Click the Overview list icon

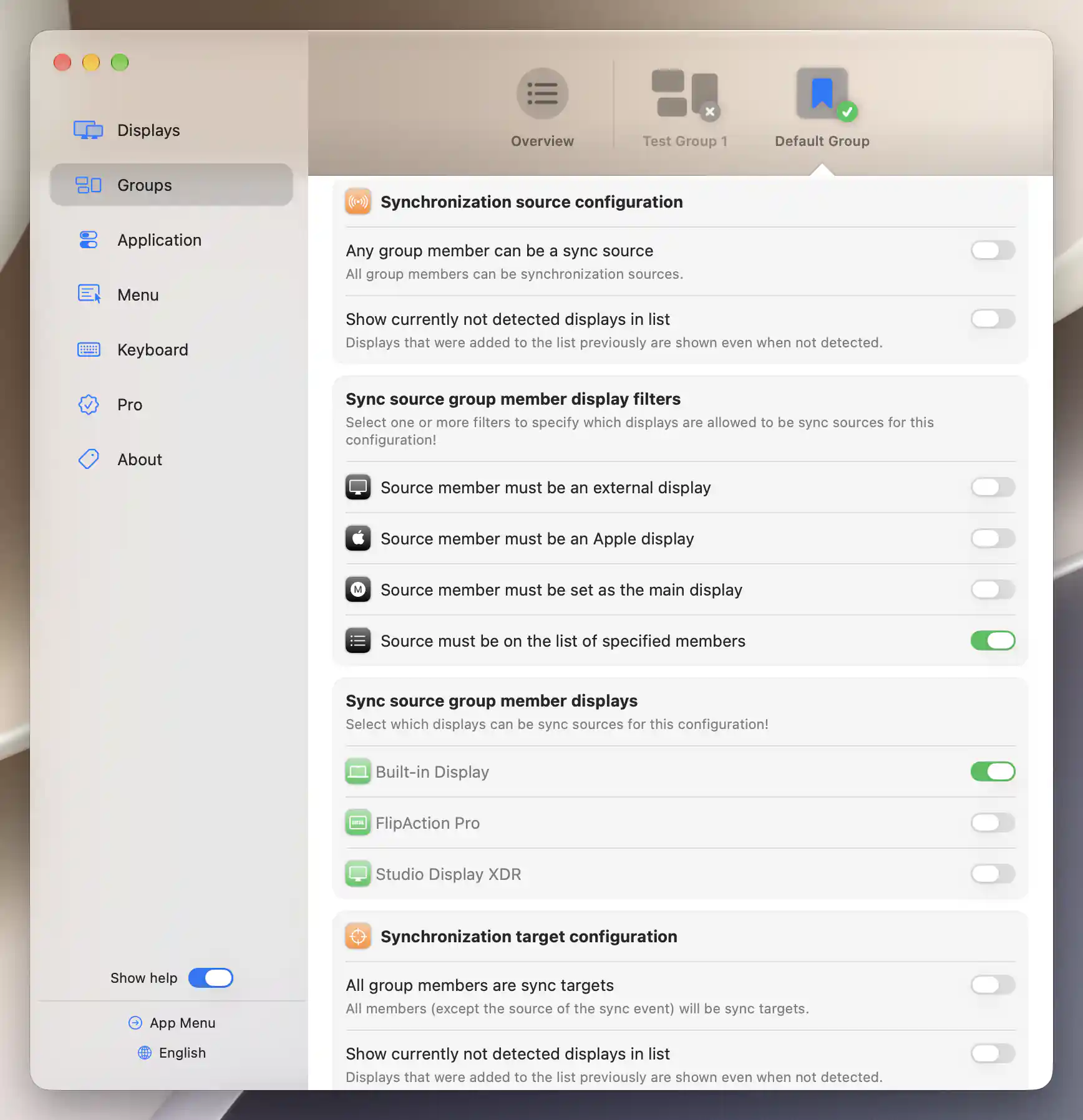pyautogui.click(x=542, y=94)
